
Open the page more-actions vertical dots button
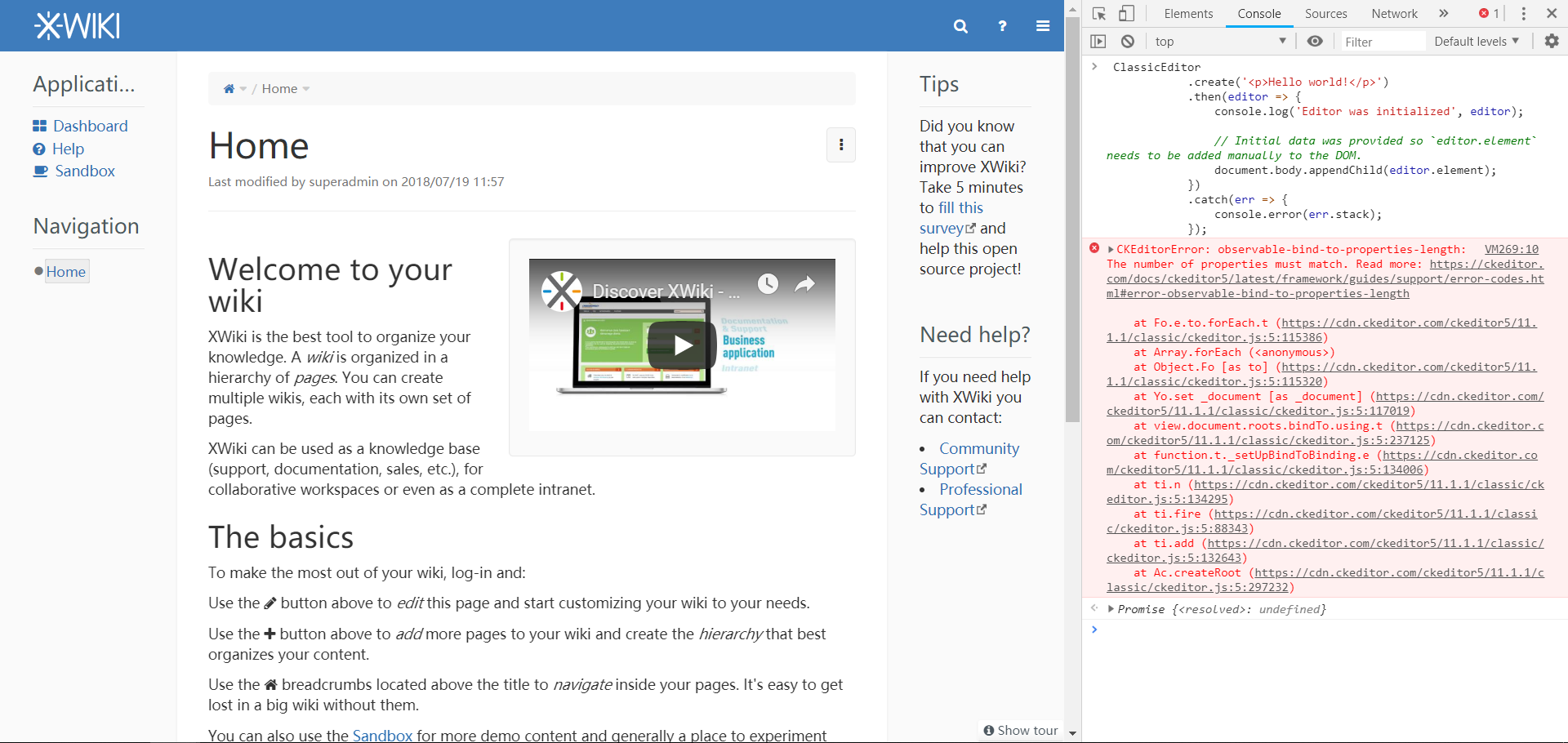pyautogui.click(x=841, y=145)
